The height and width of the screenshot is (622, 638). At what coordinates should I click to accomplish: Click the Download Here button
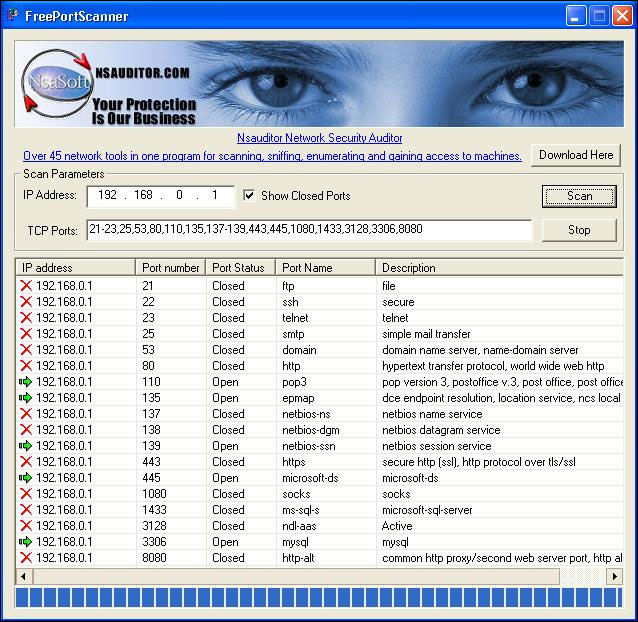coord(576,155)
